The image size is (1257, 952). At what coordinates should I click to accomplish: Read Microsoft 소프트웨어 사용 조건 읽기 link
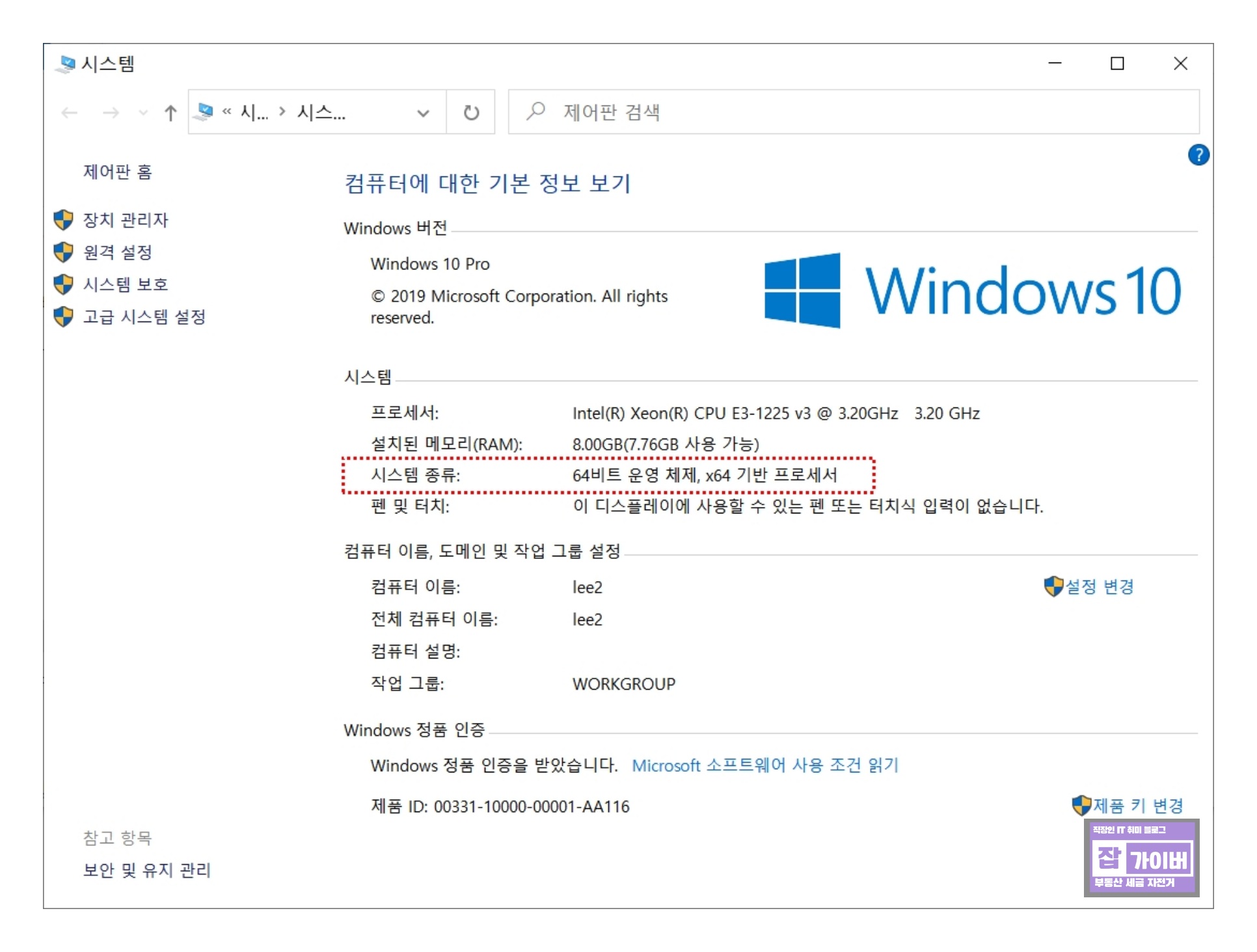tap(764, 765)
